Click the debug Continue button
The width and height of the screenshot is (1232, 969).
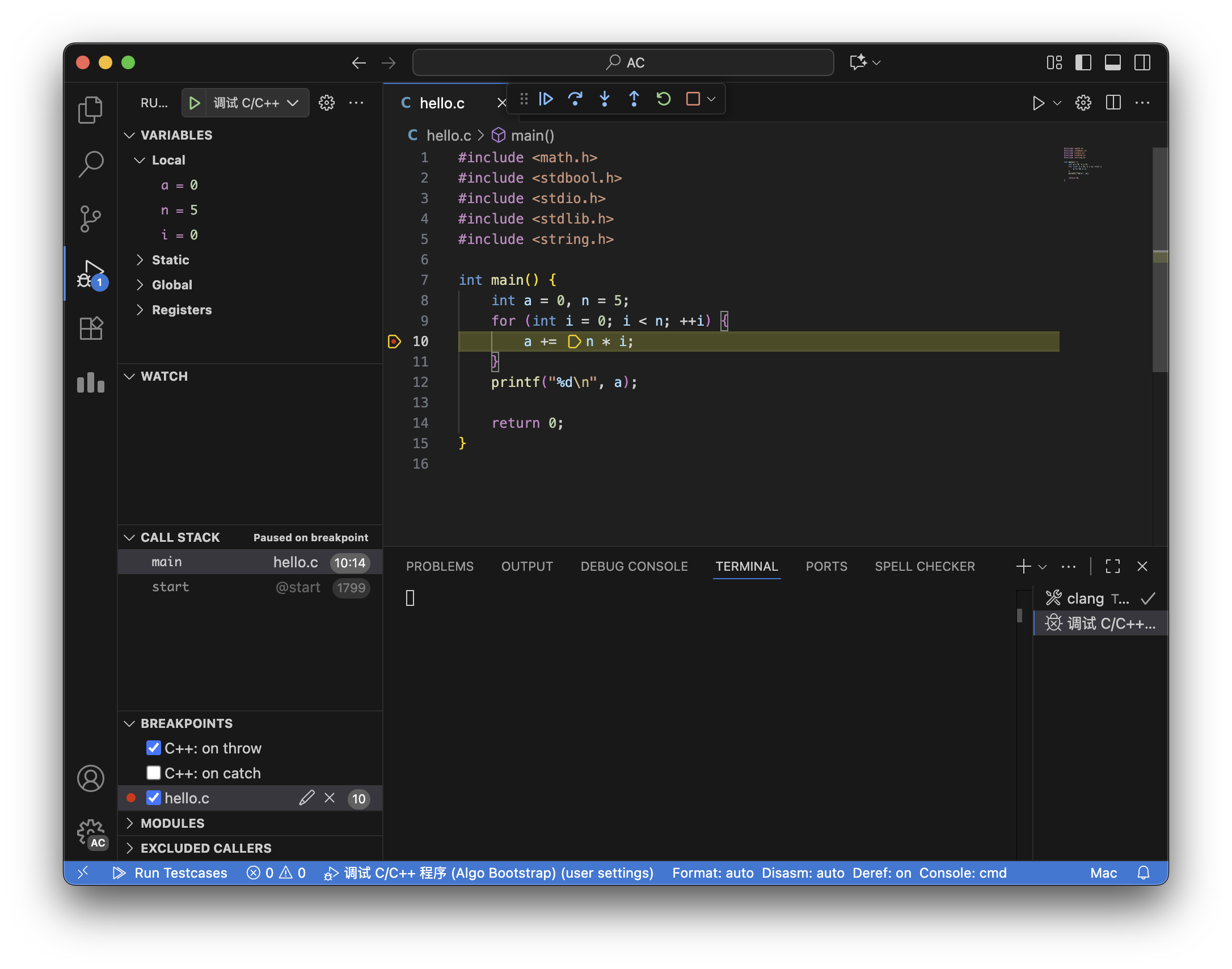point(546,99)
